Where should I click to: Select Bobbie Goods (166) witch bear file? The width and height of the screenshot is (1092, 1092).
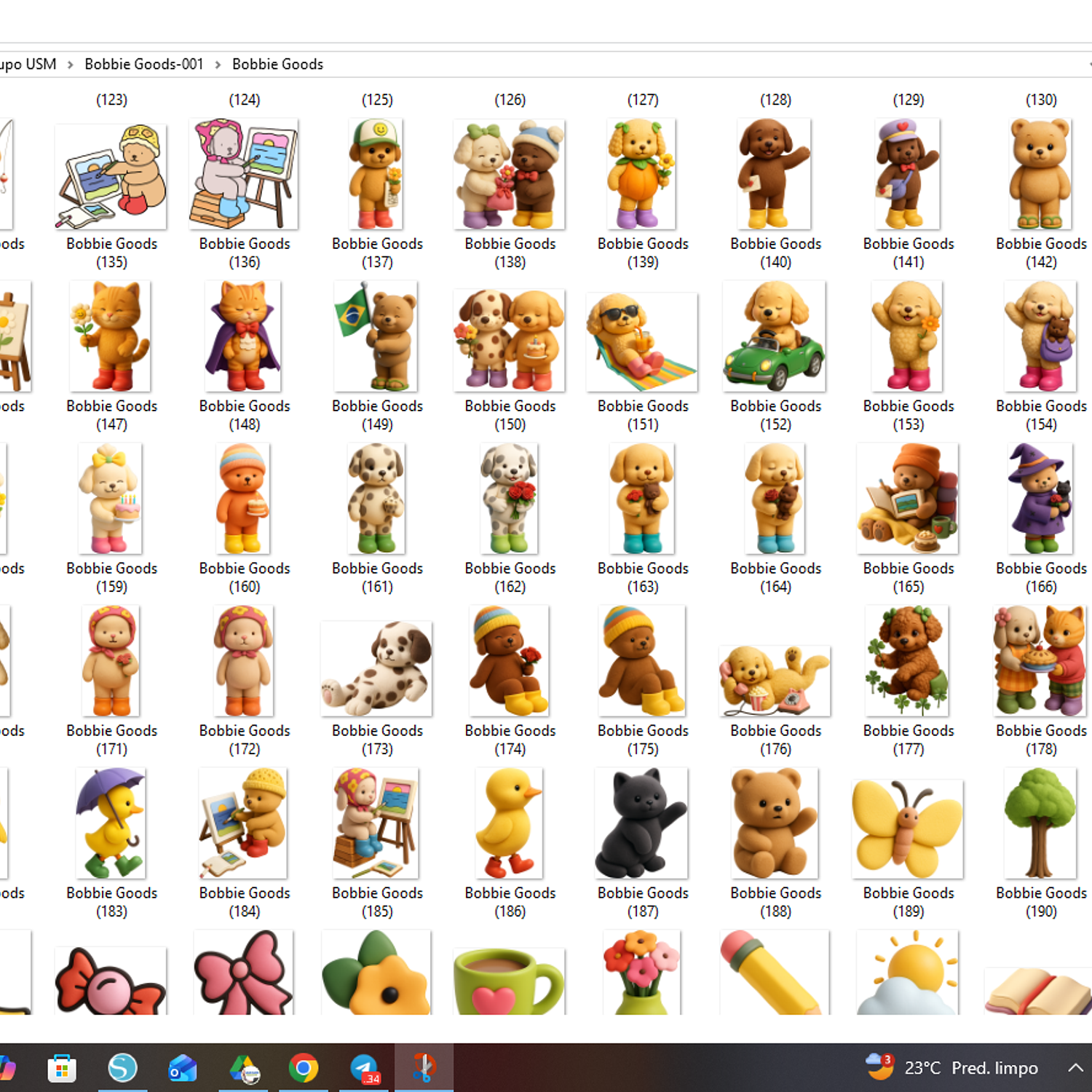point(1040,499)
